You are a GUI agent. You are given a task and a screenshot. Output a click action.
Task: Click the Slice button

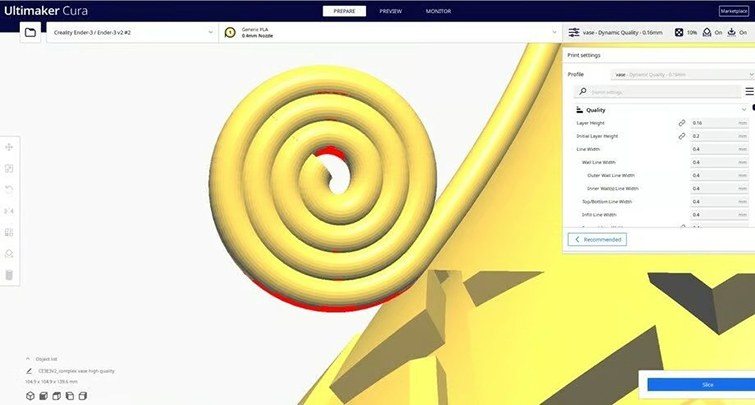pyautogui.click(x=701, y=384)
